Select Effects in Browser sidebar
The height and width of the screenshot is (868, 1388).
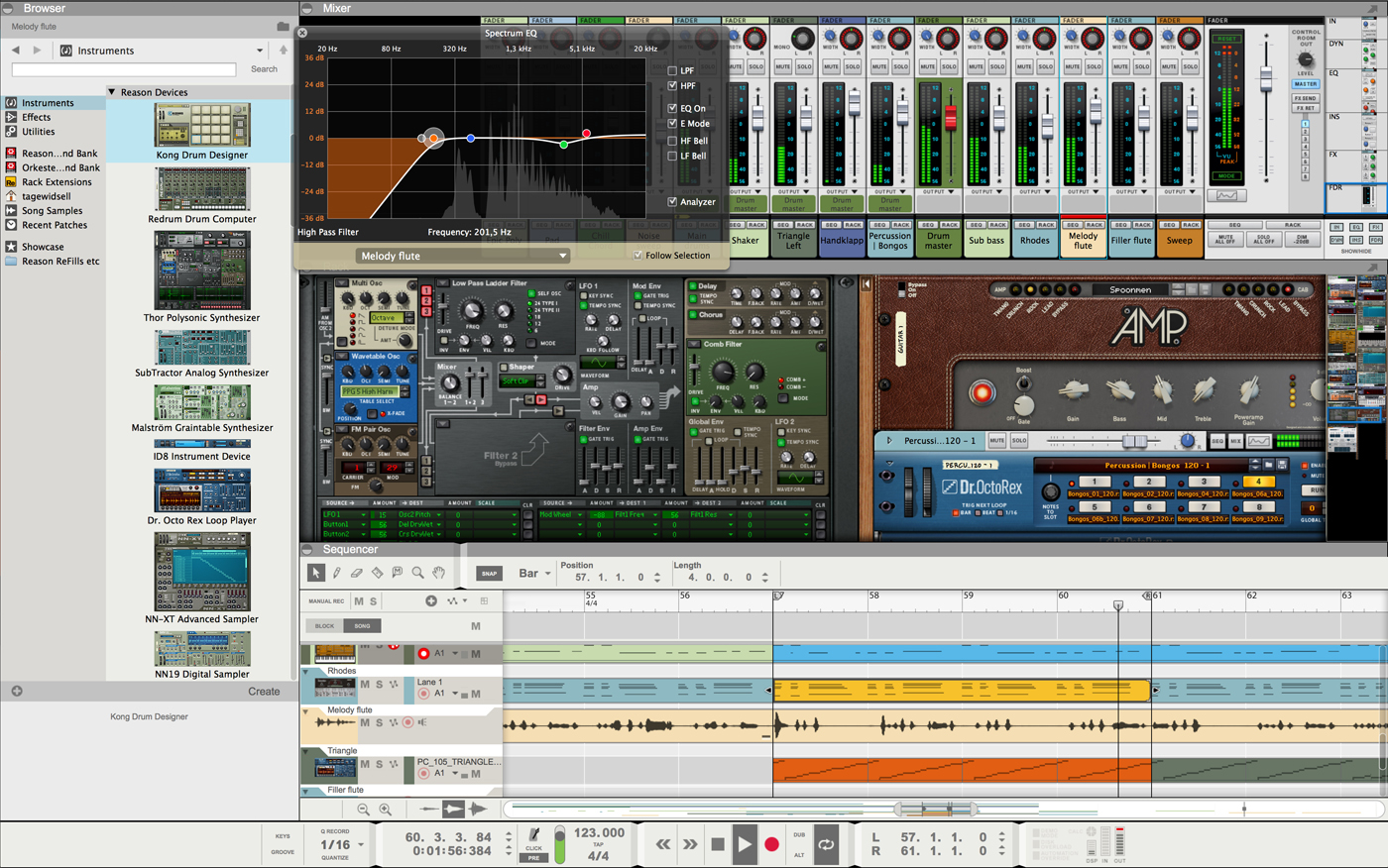(x=37, y=117)
